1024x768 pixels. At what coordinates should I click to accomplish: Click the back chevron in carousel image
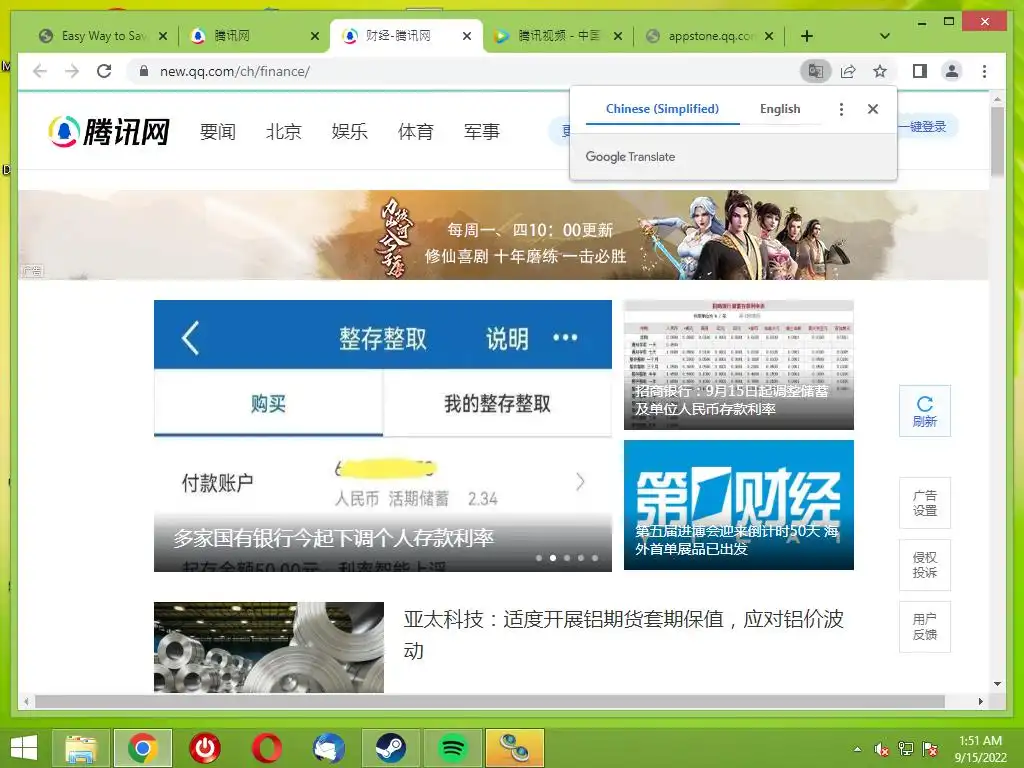click(190, 338)
